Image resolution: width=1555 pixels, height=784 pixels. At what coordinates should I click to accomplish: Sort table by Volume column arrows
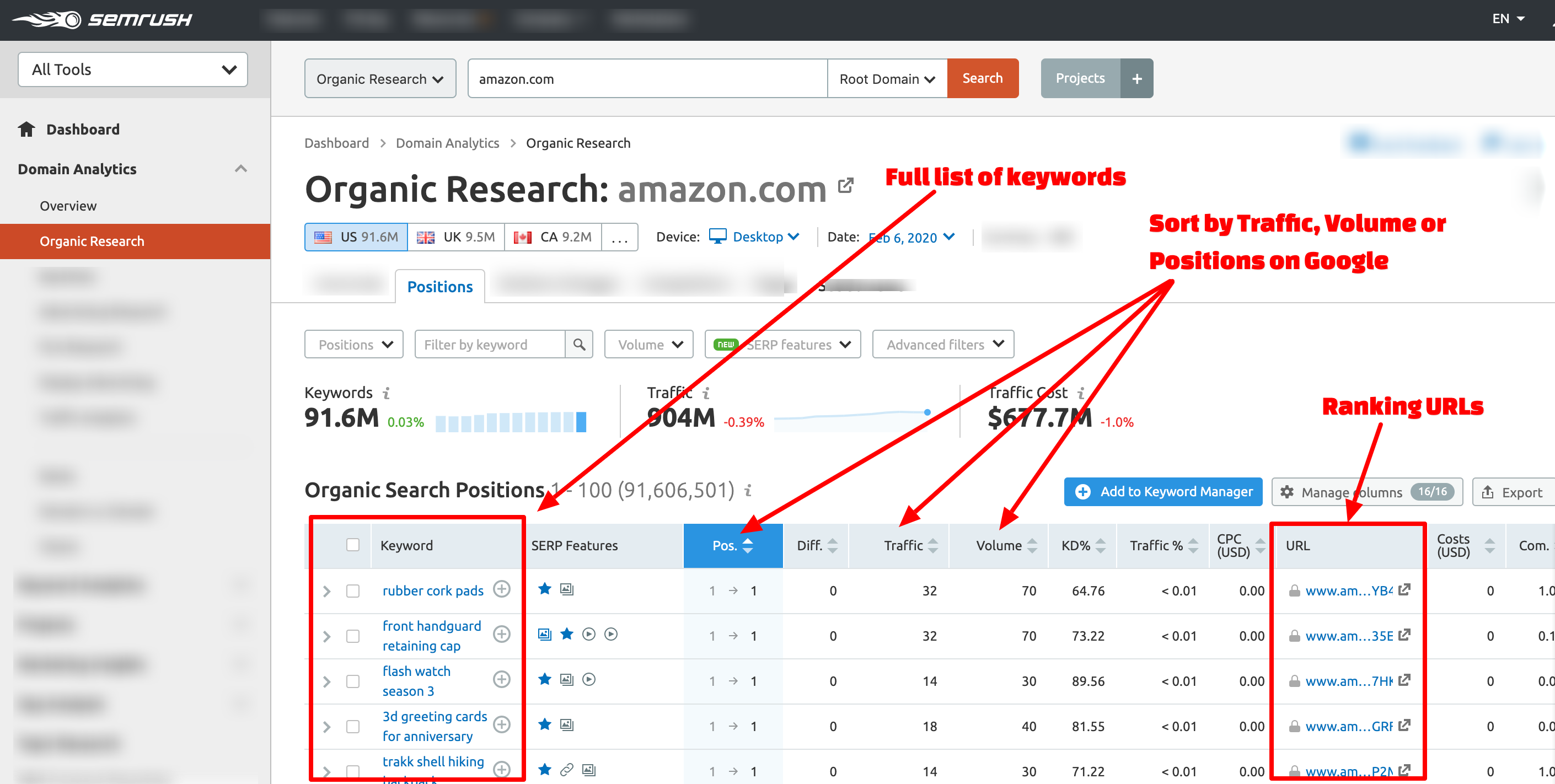coord(1032,546)
